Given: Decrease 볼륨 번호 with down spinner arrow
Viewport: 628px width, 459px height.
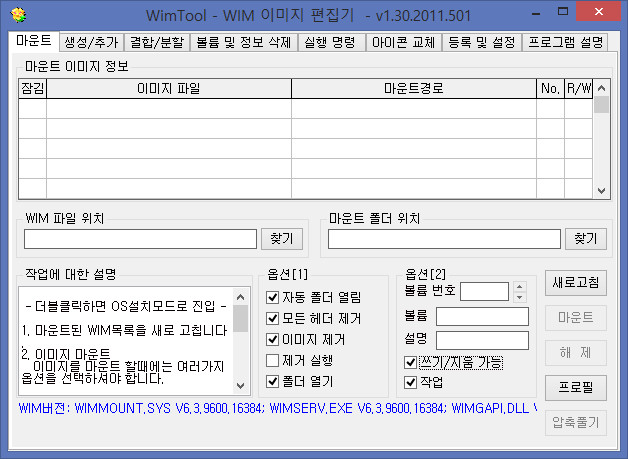Looking at the screenshot, I should pos(519,297).
